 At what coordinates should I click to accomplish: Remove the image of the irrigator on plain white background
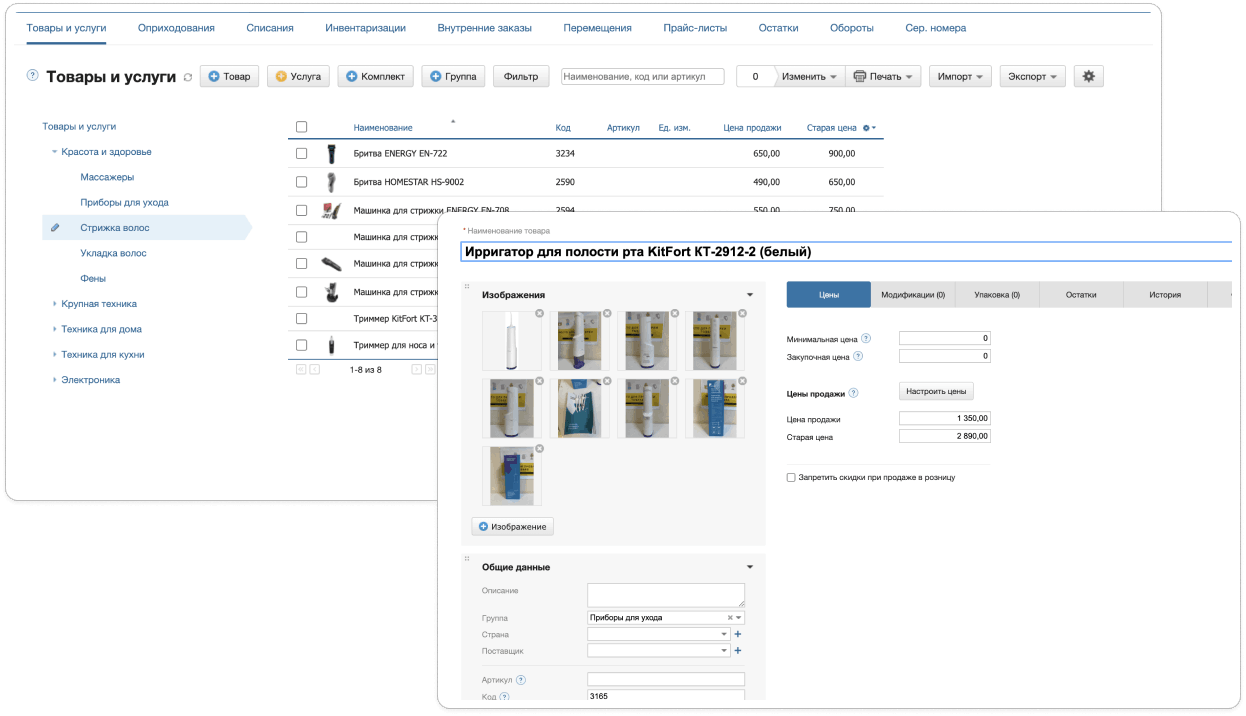(539, 313)
